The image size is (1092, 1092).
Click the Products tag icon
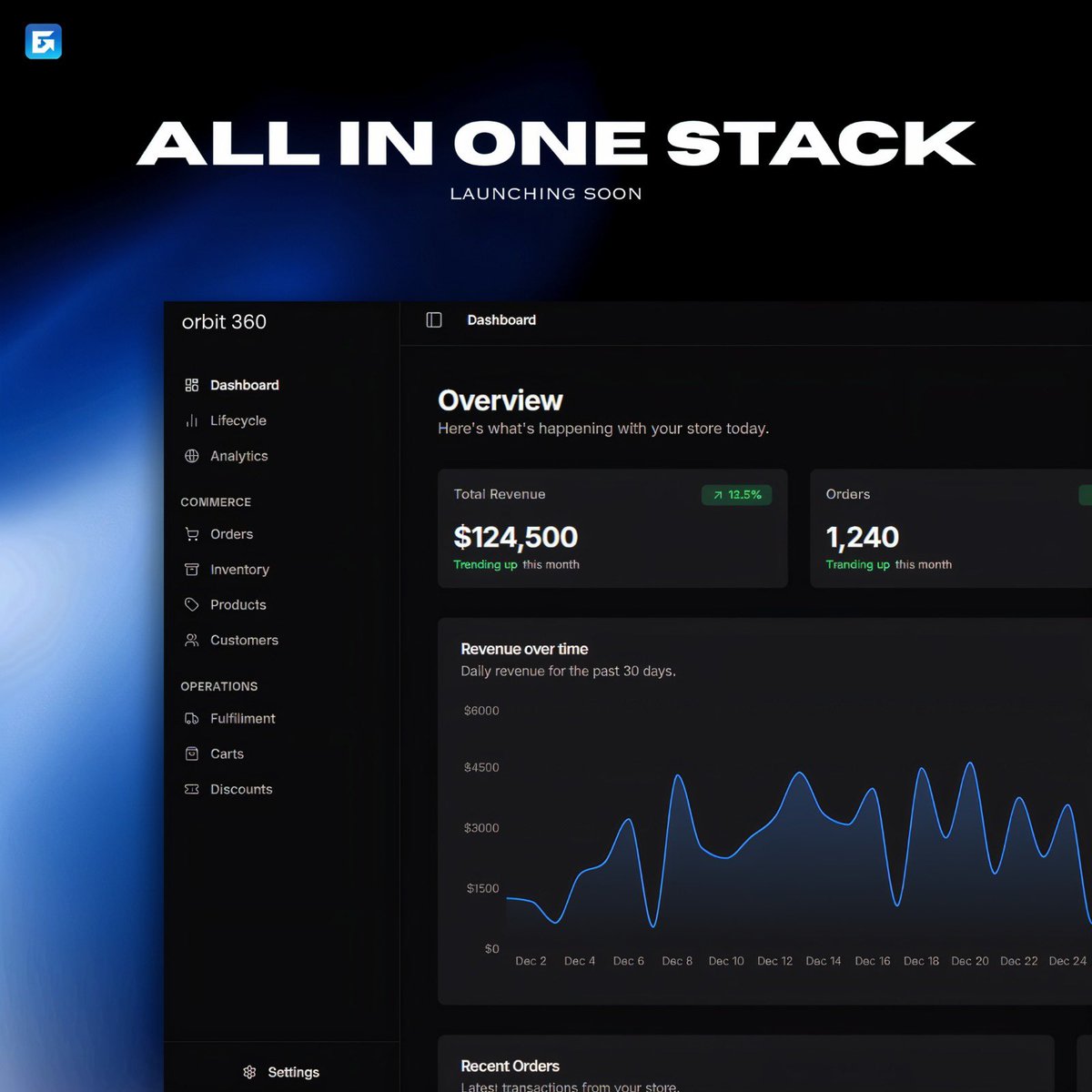tap(191, 604)
